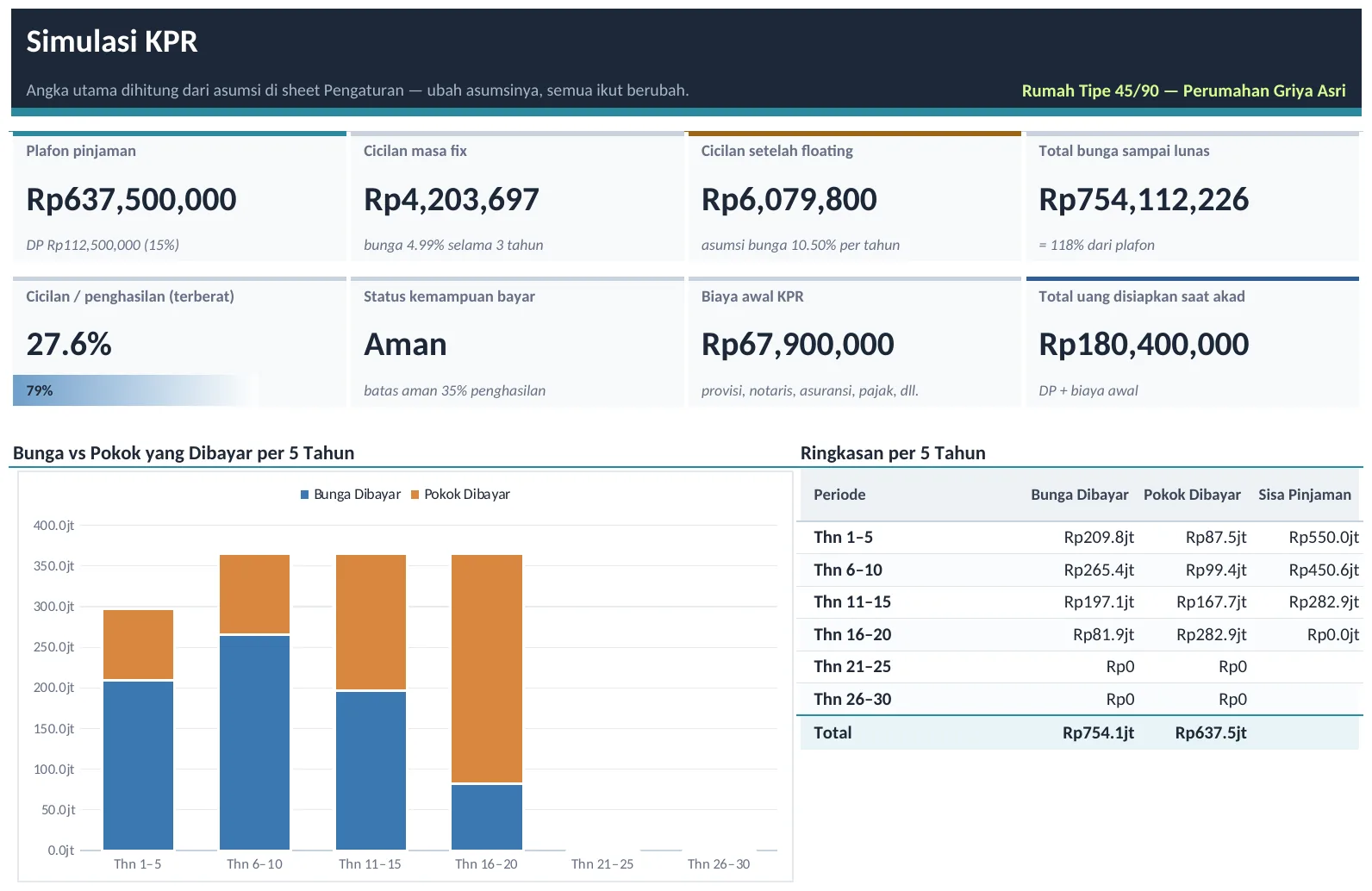Select the Plafon pinjaman value Rp637,500,000
The height and width of the screenshot is (891, 1372).
click(x=131, y=199)
